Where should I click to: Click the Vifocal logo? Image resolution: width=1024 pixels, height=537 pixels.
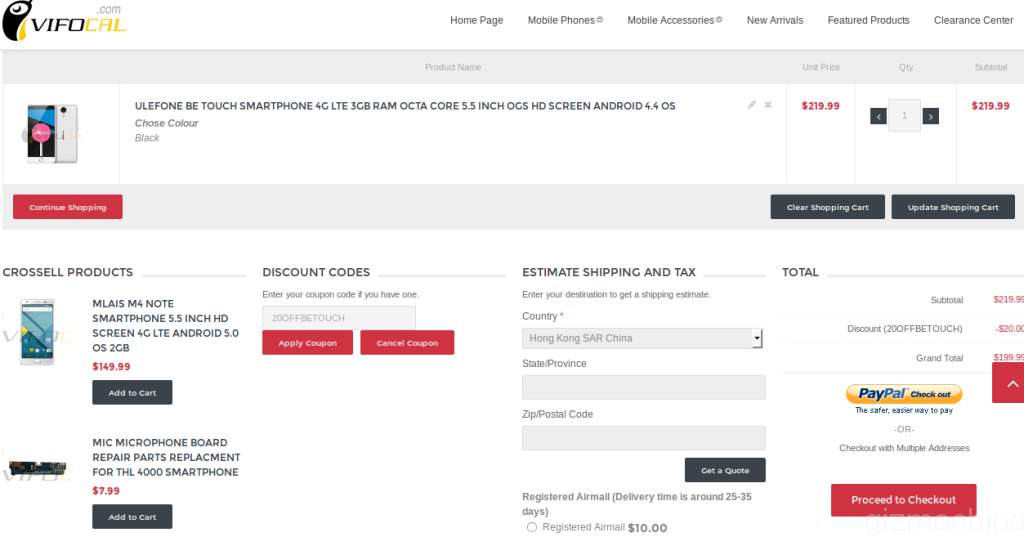tap(66, 22)
